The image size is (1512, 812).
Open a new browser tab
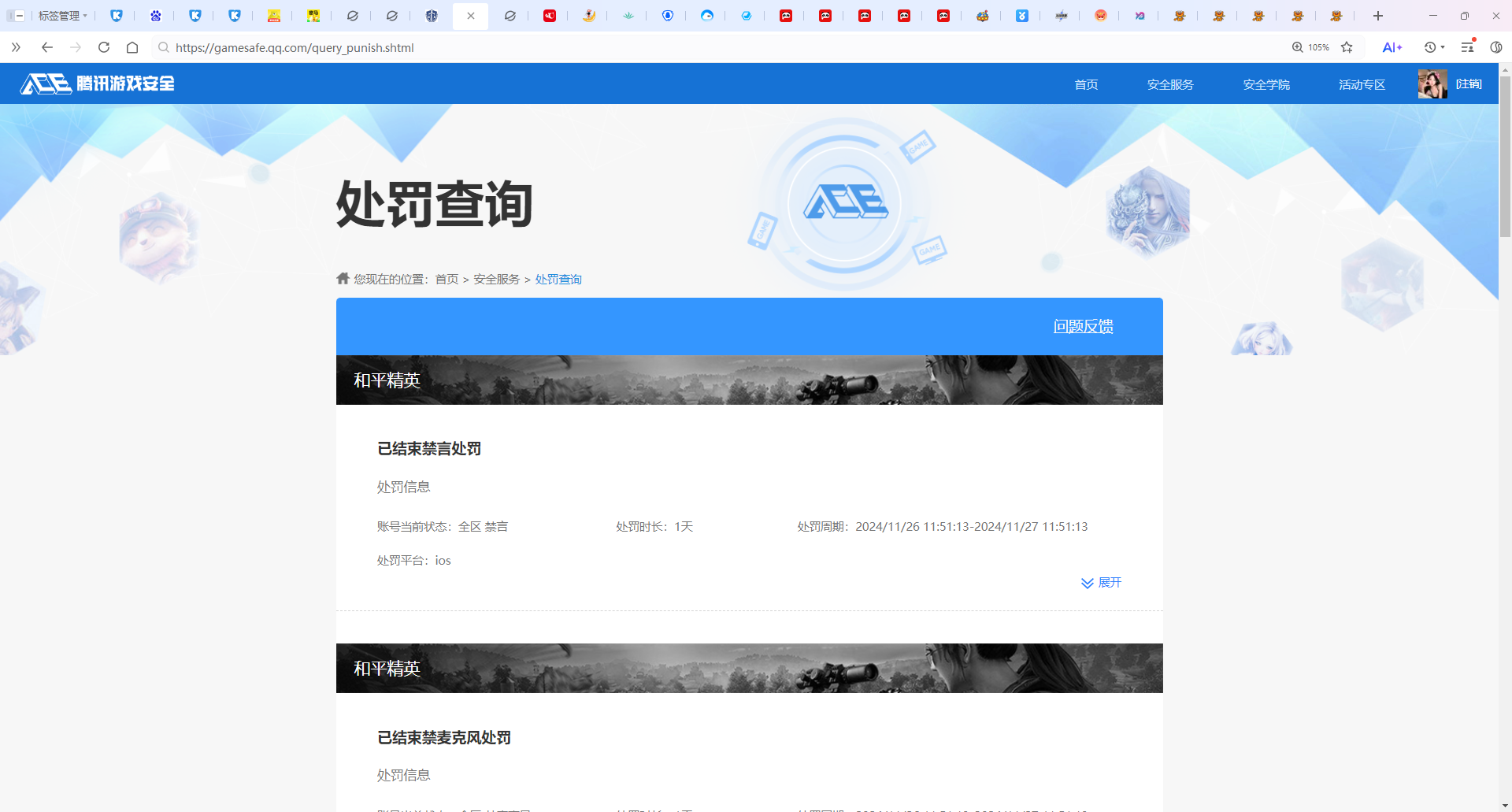pos(1378,16)
